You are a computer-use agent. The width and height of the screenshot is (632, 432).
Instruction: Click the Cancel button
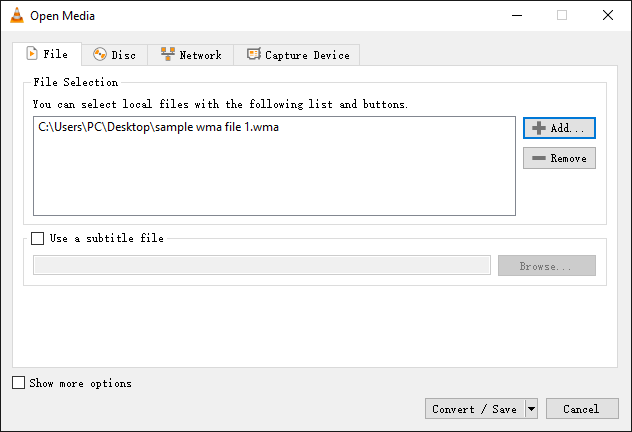click(x=581, y=408)
